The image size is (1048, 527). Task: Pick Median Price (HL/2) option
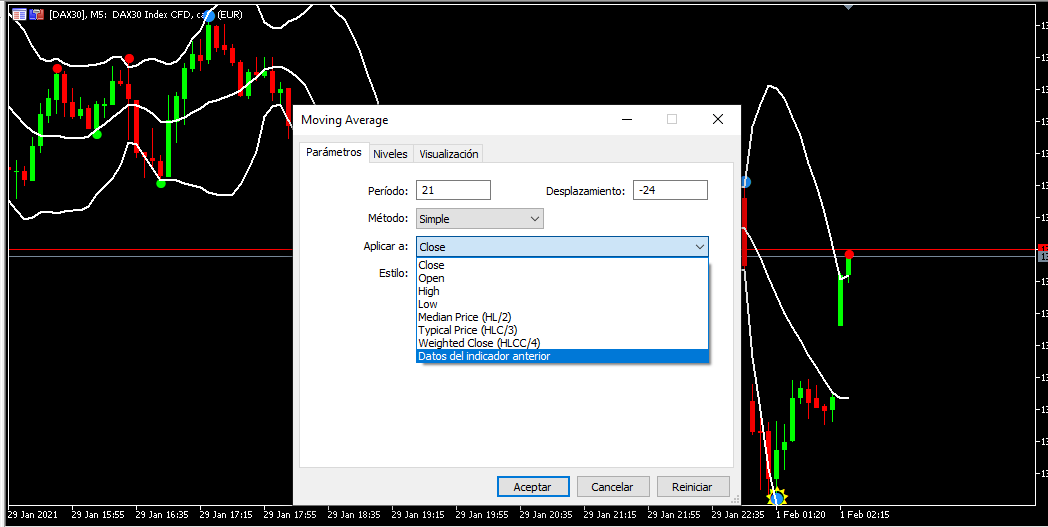pyautogui.click(x=561, y=317)
